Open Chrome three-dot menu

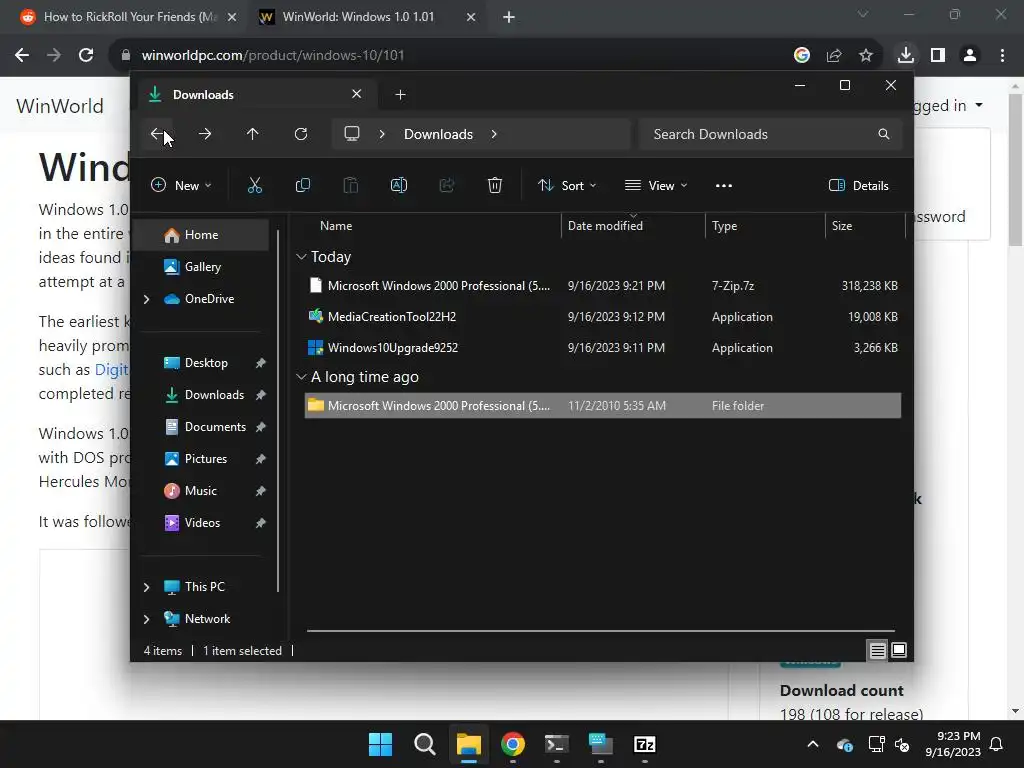pyautogui.click(x=1002, y=56)
